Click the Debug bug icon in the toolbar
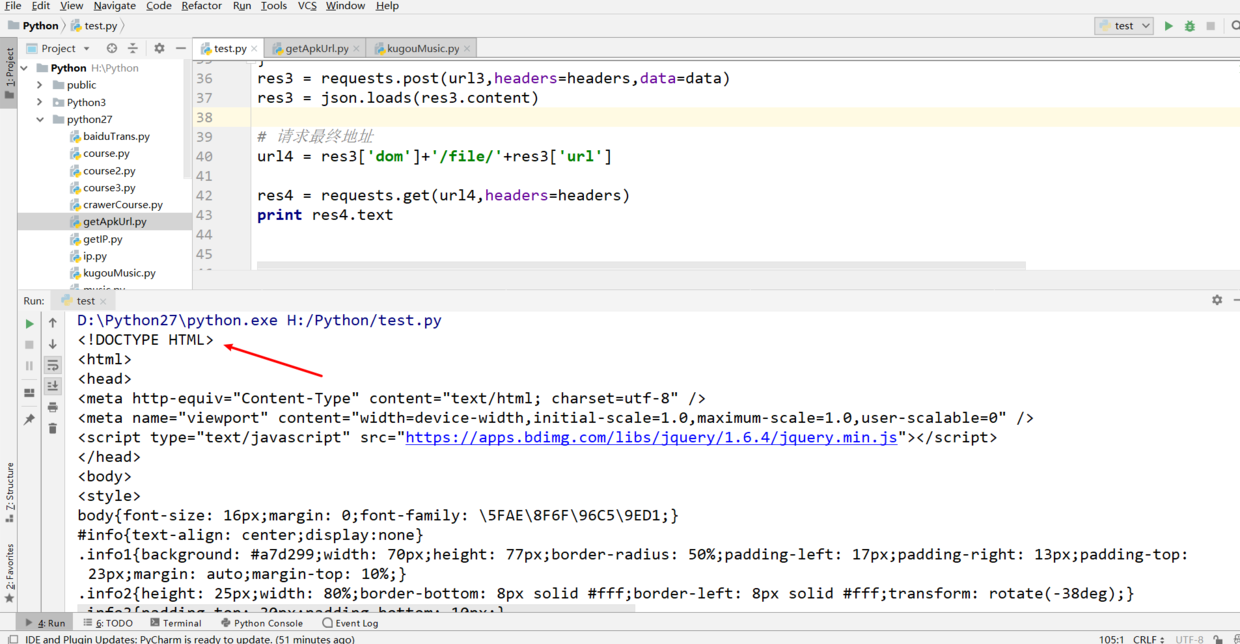The width and height of the screenshot is (1240, 644). tap(1189, 26)
